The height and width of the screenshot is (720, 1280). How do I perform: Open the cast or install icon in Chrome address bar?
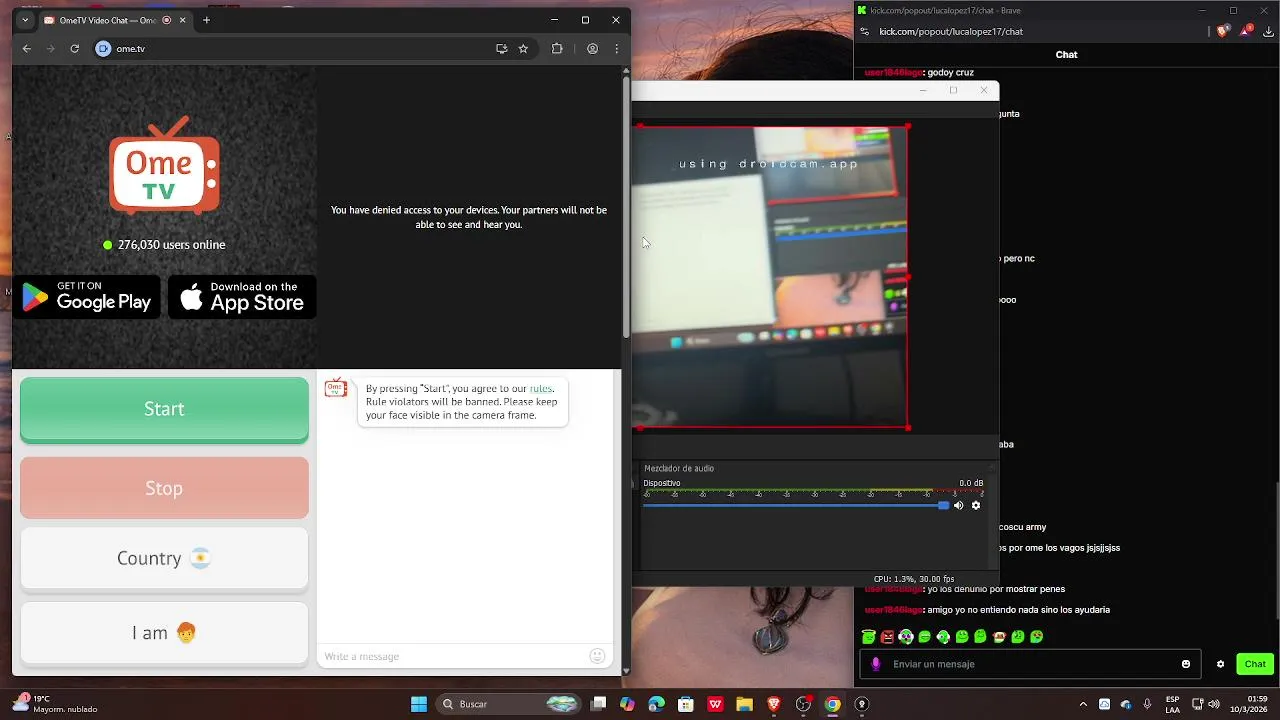point(501,48)
